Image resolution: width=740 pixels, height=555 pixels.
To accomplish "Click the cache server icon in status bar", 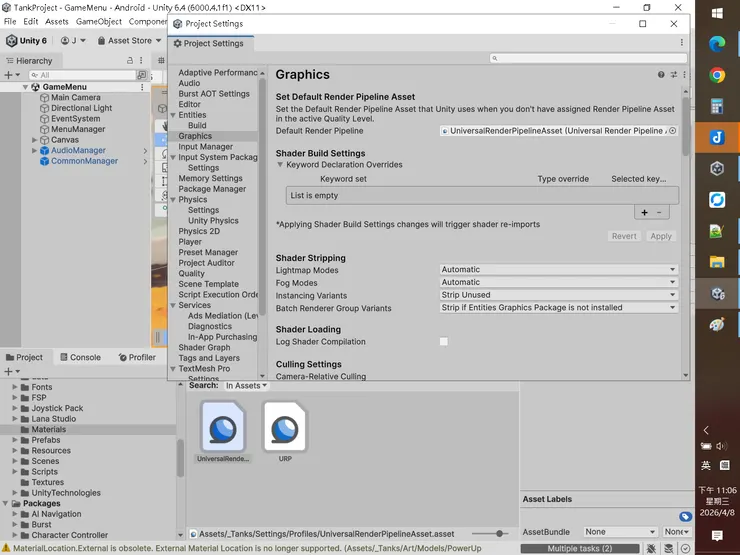I will click(669, 548).
